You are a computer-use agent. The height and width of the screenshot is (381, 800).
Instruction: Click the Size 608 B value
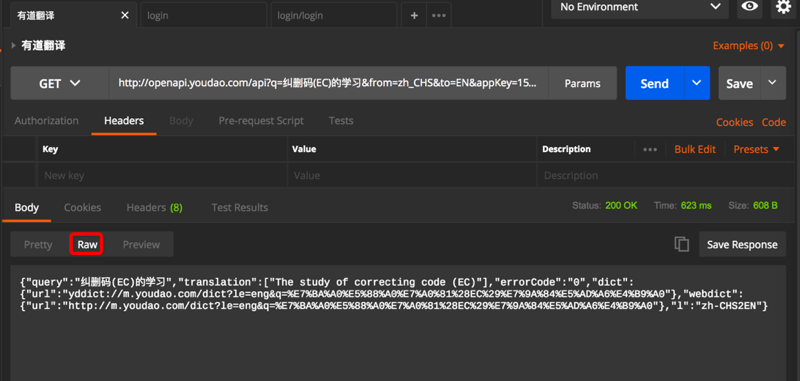[x=765, y=206]
